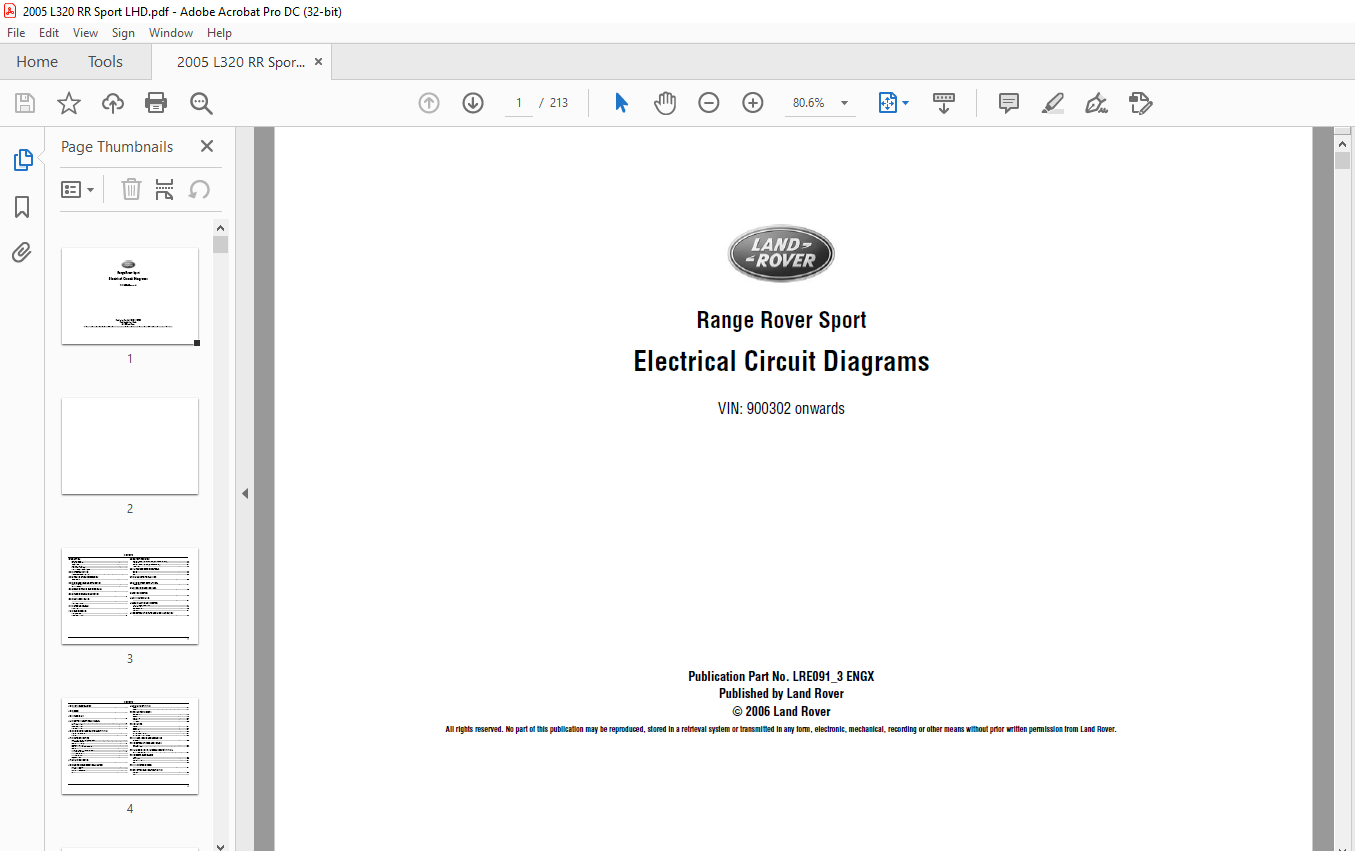
Task: Open the Attachments paperclip pane
Action: pos(22,252)
